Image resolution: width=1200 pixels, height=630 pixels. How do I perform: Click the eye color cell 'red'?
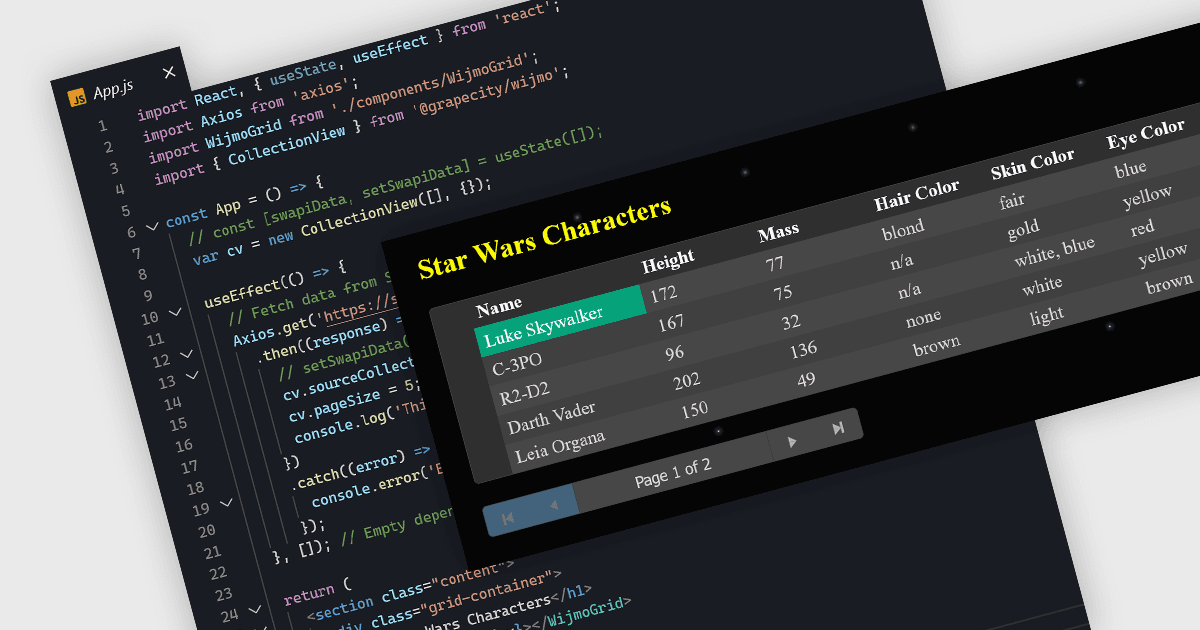click(1142, 229)
